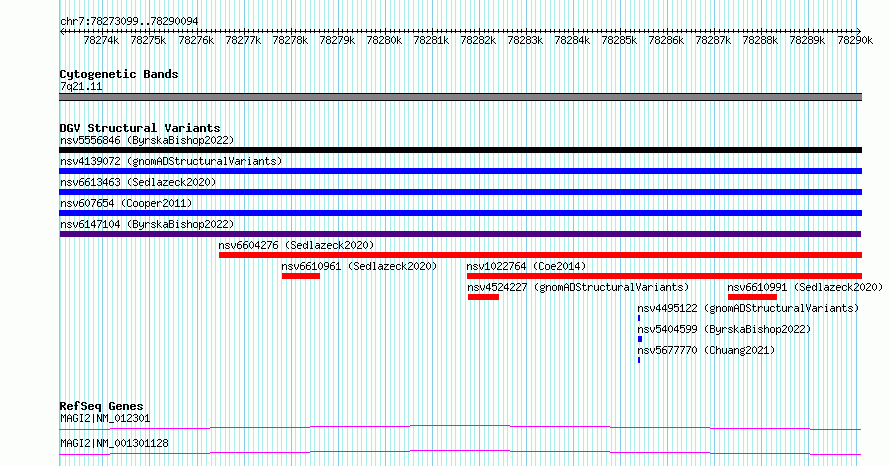Click the Cytogenetic Bands track heading
The height and width of the screenshot is (466, 890).
click(119, 74)
